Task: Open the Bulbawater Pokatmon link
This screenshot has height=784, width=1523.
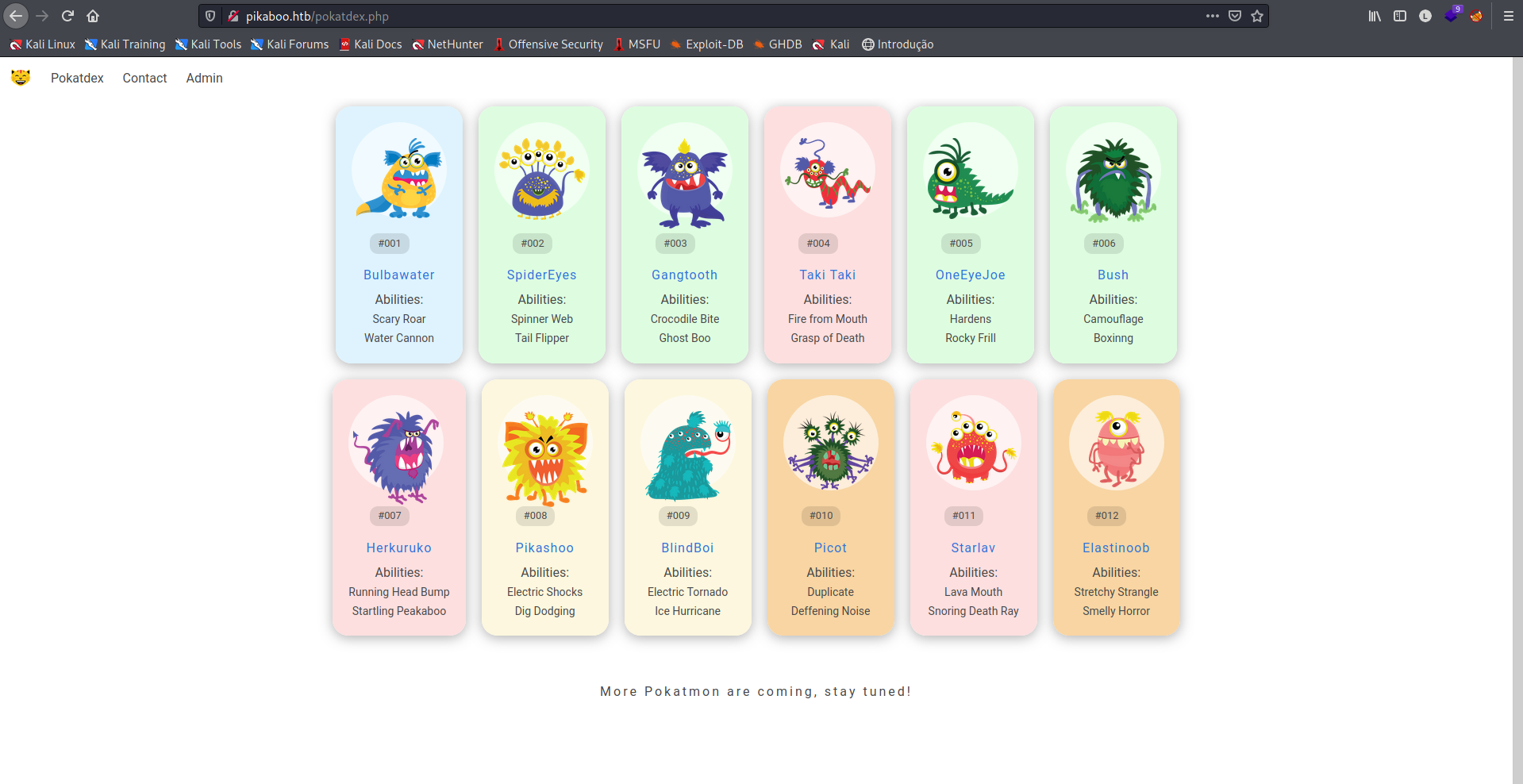Action: click(398, 275)
